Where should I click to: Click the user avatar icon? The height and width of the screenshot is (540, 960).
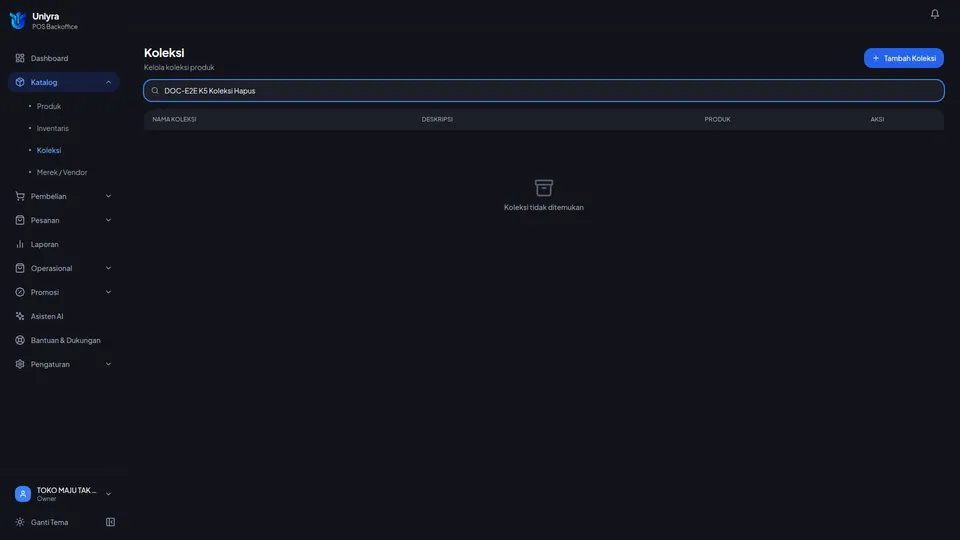point(23,493)
